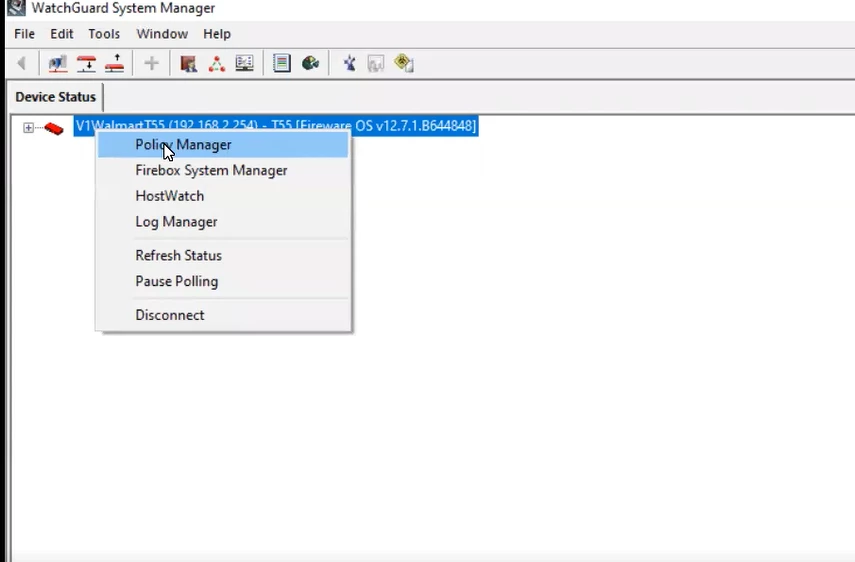Open the File menu

pos(25,34)
